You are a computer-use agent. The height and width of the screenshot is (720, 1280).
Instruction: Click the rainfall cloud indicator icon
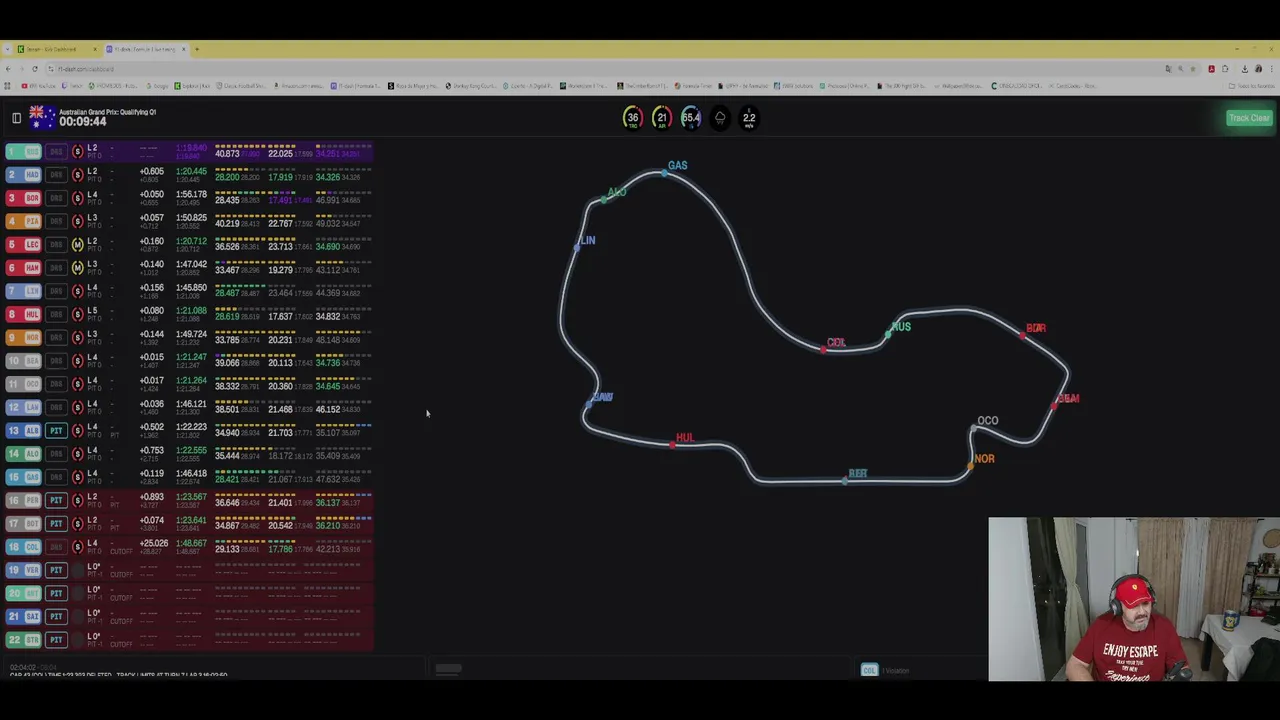pos(720,118)
